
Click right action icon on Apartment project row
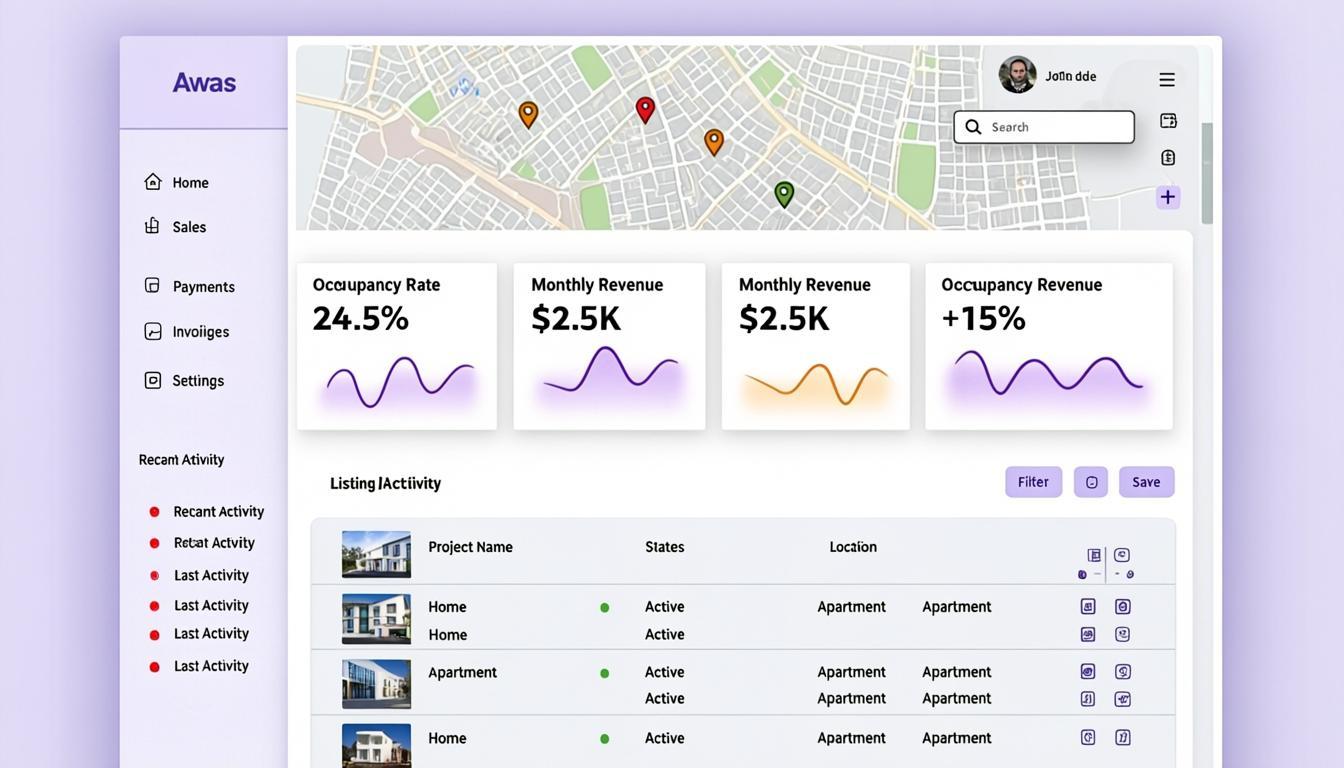click(1123, 672)
